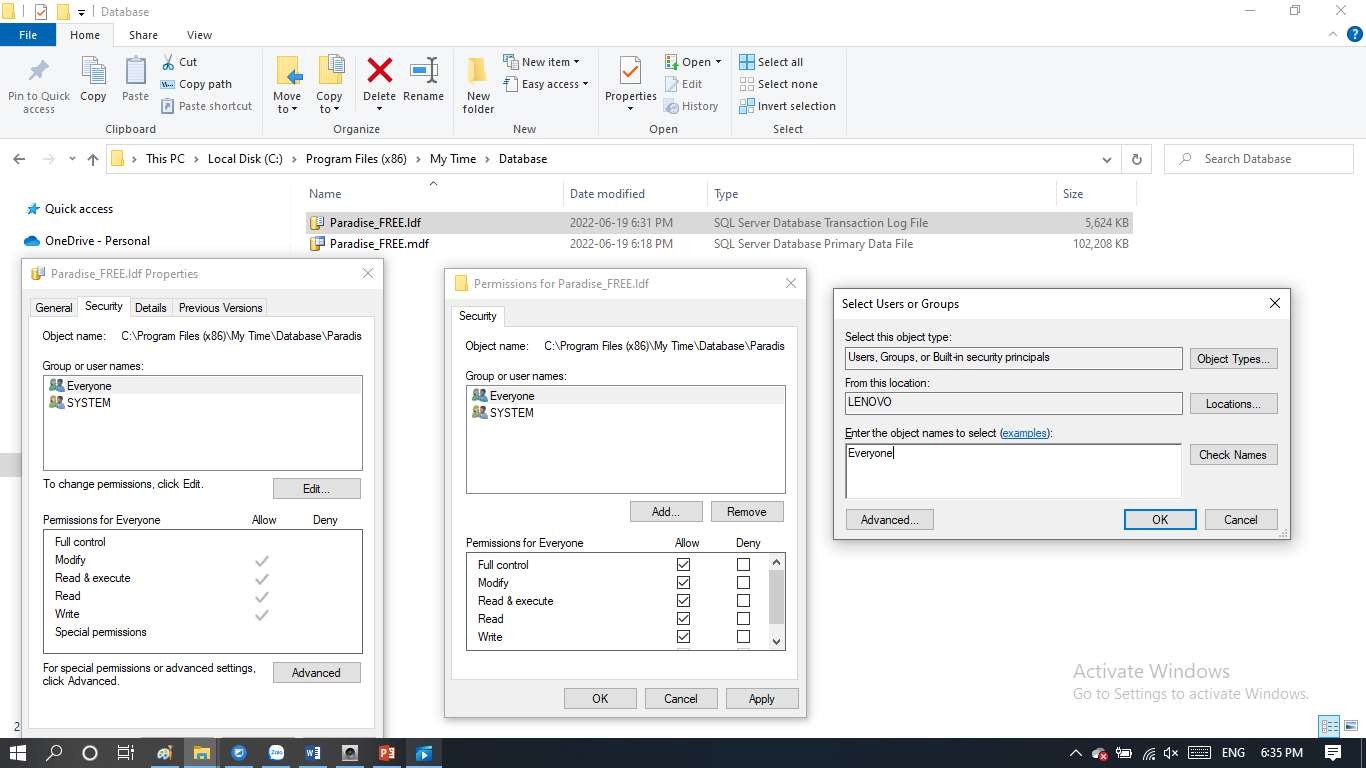Screen dimensions: 1366x768
Task: Click the Paste clipboard icon
Action: coord(135,72)
